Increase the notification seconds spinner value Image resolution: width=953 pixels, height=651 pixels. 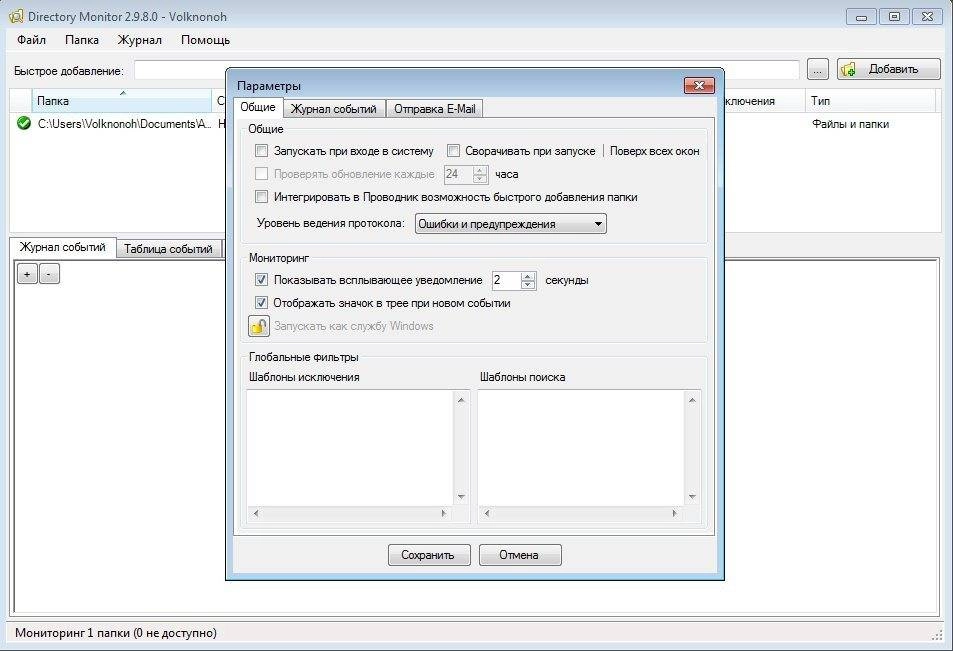(528, 276)
